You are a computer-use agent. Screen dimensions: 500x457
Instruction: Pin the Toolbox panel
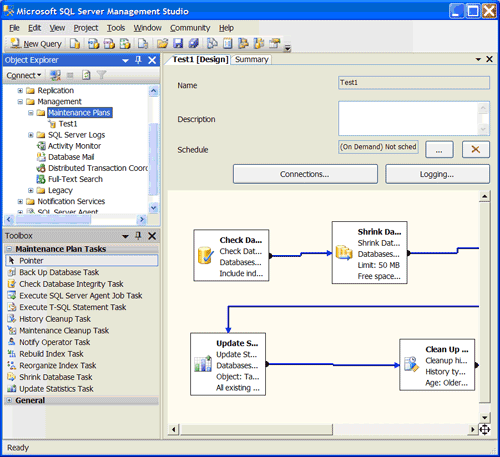(x=138, y=236)
